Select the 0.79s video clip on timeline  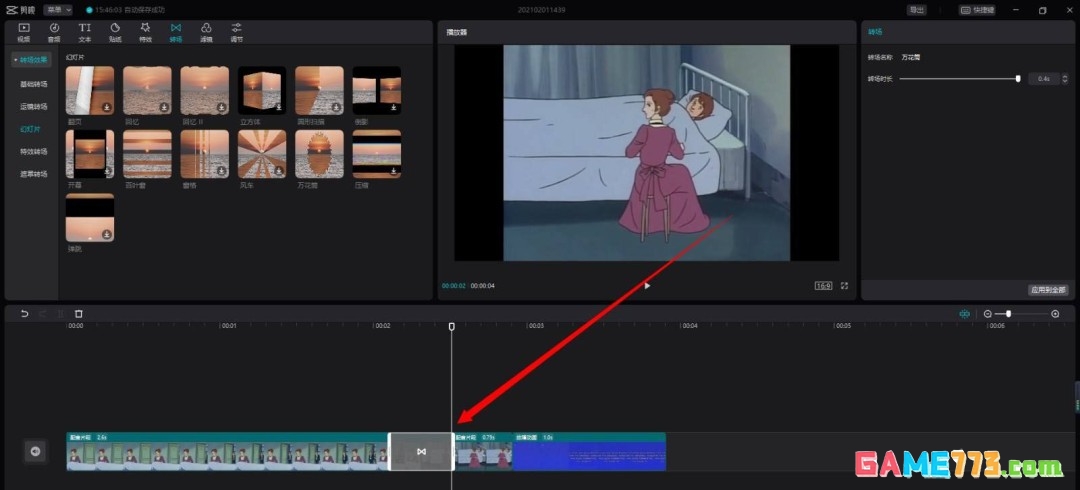[484, 451]
